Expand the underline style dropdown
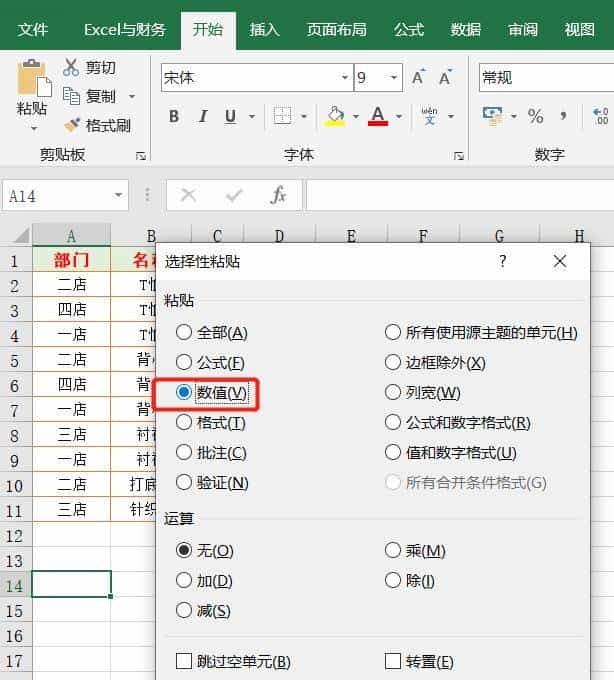This screenshot has height=680, width=614. click(x=252, y=116)
